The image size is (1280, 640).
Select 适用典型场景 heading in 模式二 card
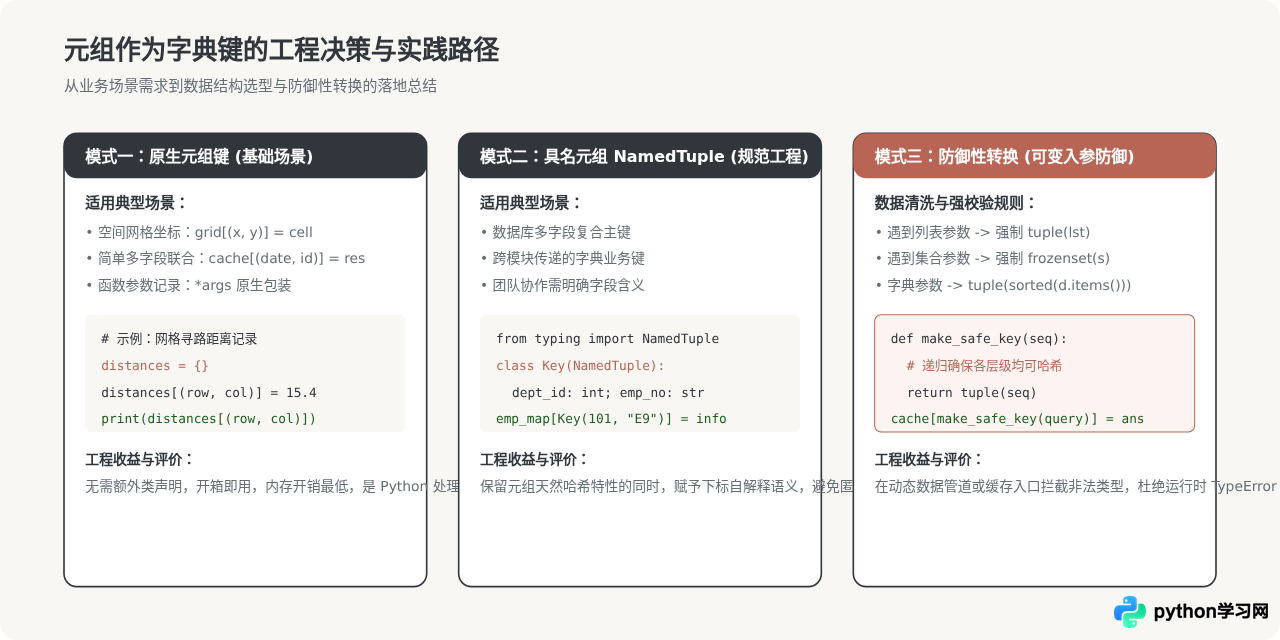(x=532, y=203)
